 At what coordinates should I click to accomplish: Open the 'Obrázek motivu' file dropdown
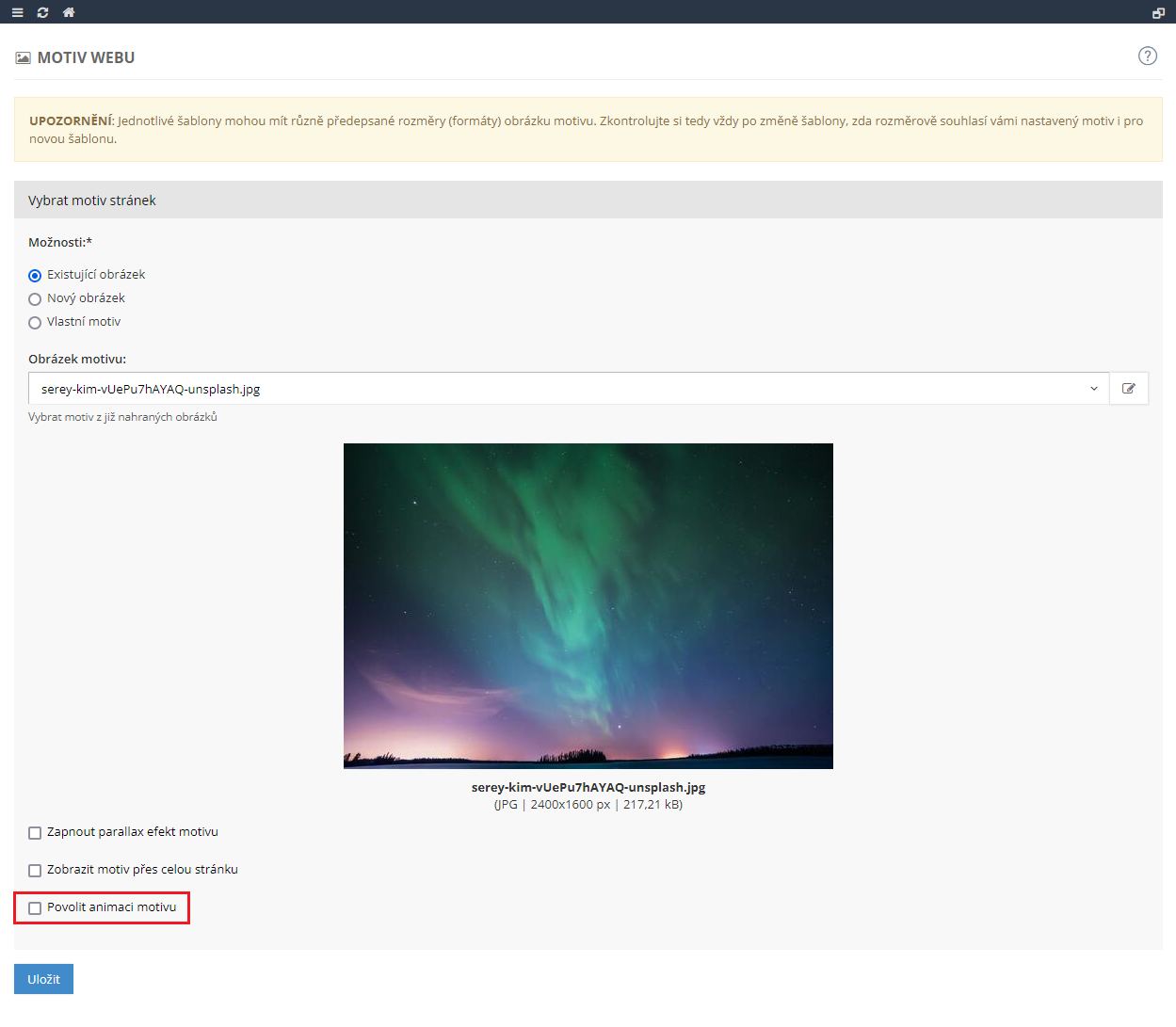coord(565,389)
